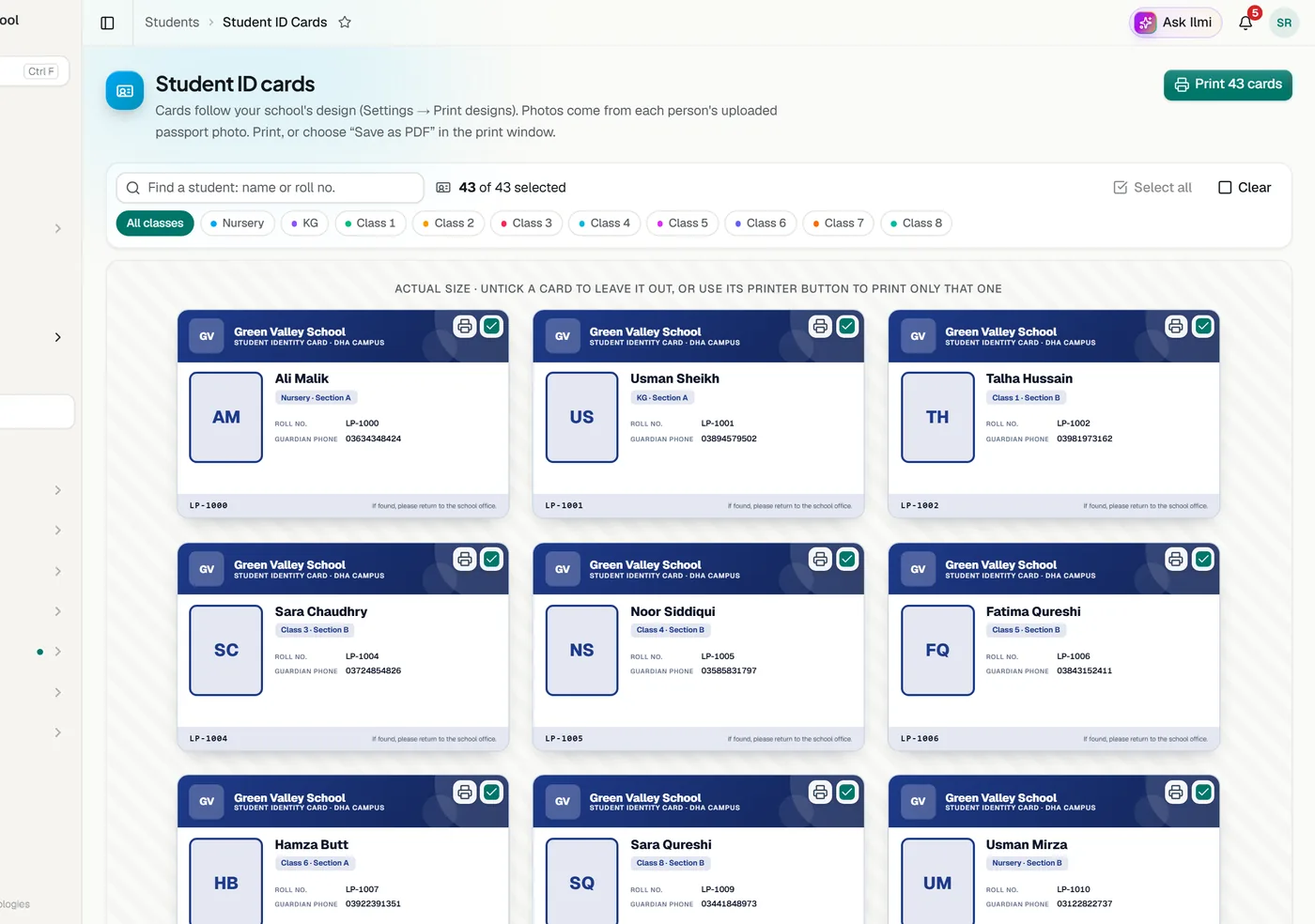Untick Noor Siddiqui's card checkbox
The width and height of the screenshot is (1315, 924).
[x=847, y=559]
